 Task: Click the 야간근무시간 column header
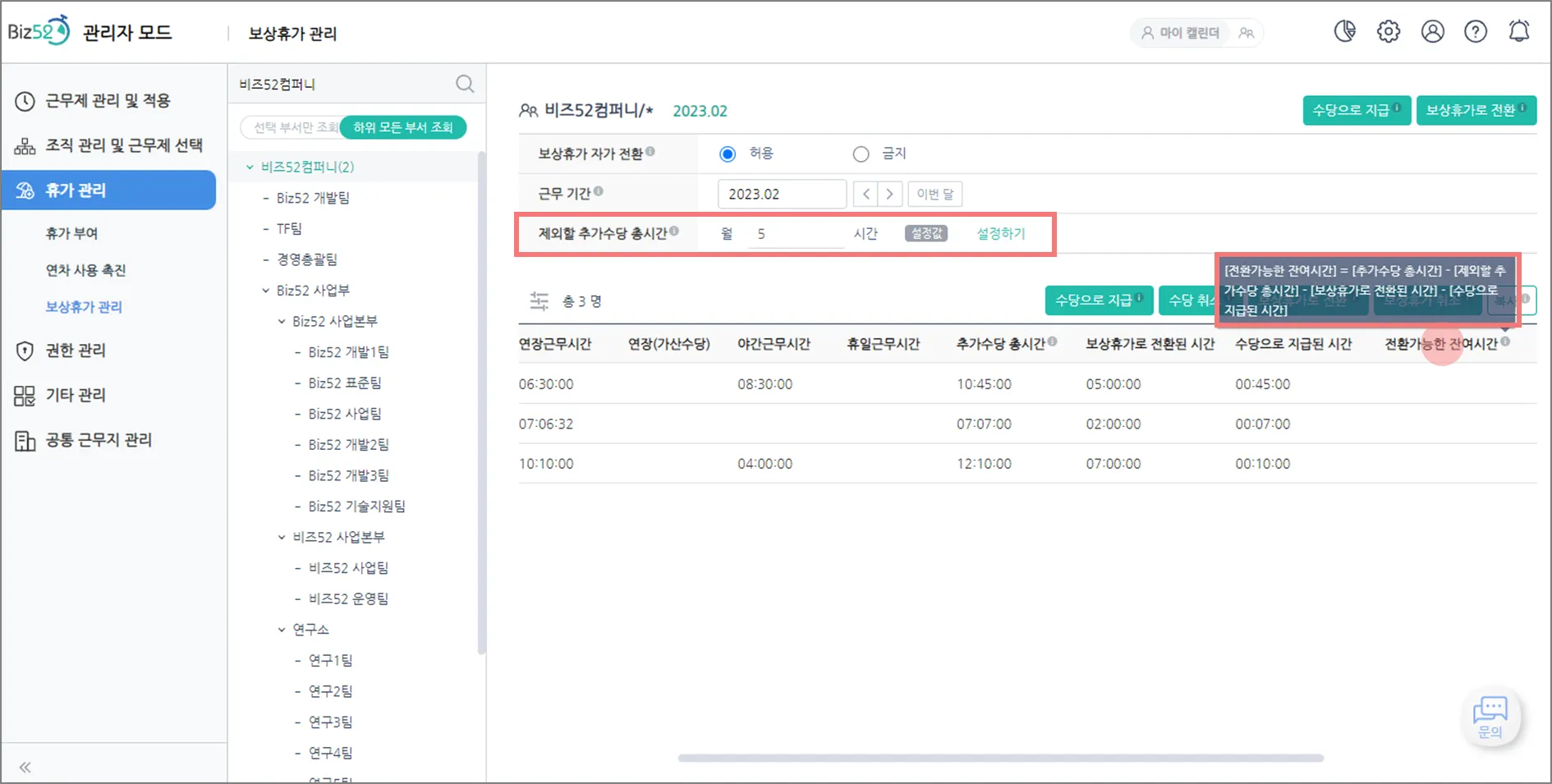[x=774, y=344]
